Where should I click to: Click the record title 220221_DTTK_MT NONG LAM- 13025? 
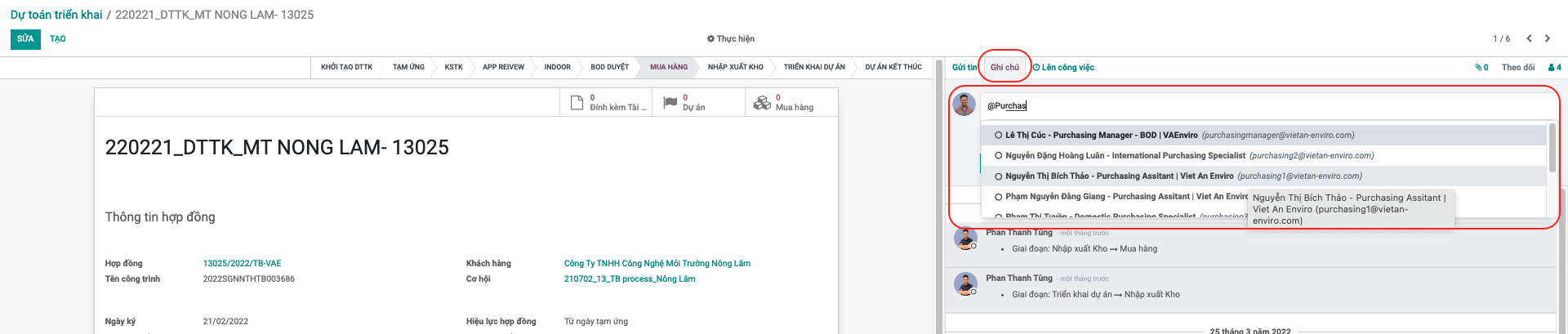277,148
